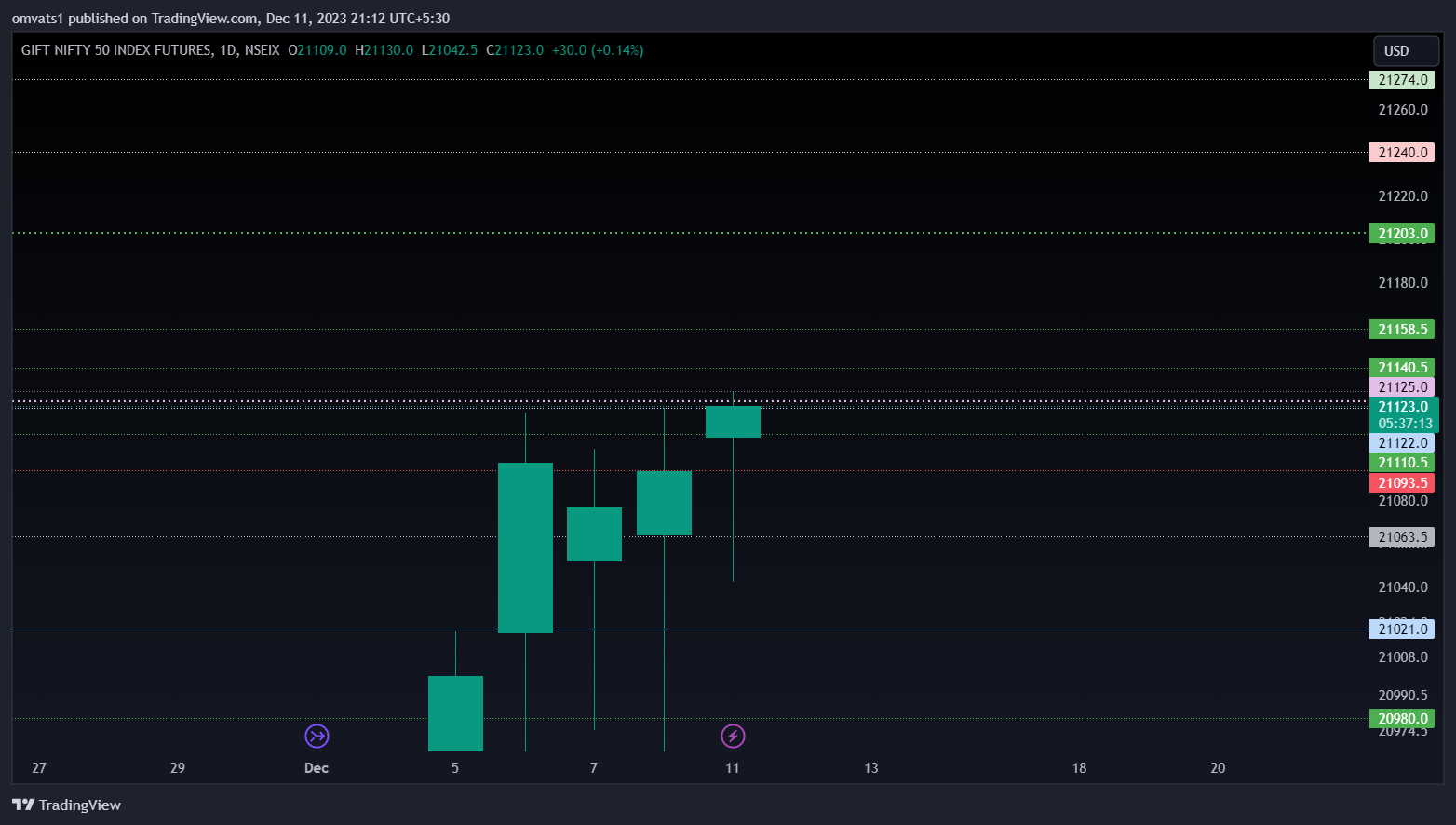Click the C21123.0 close value in legend
The height and width of the screenshot is (825, 1456).
click(515, 50)
